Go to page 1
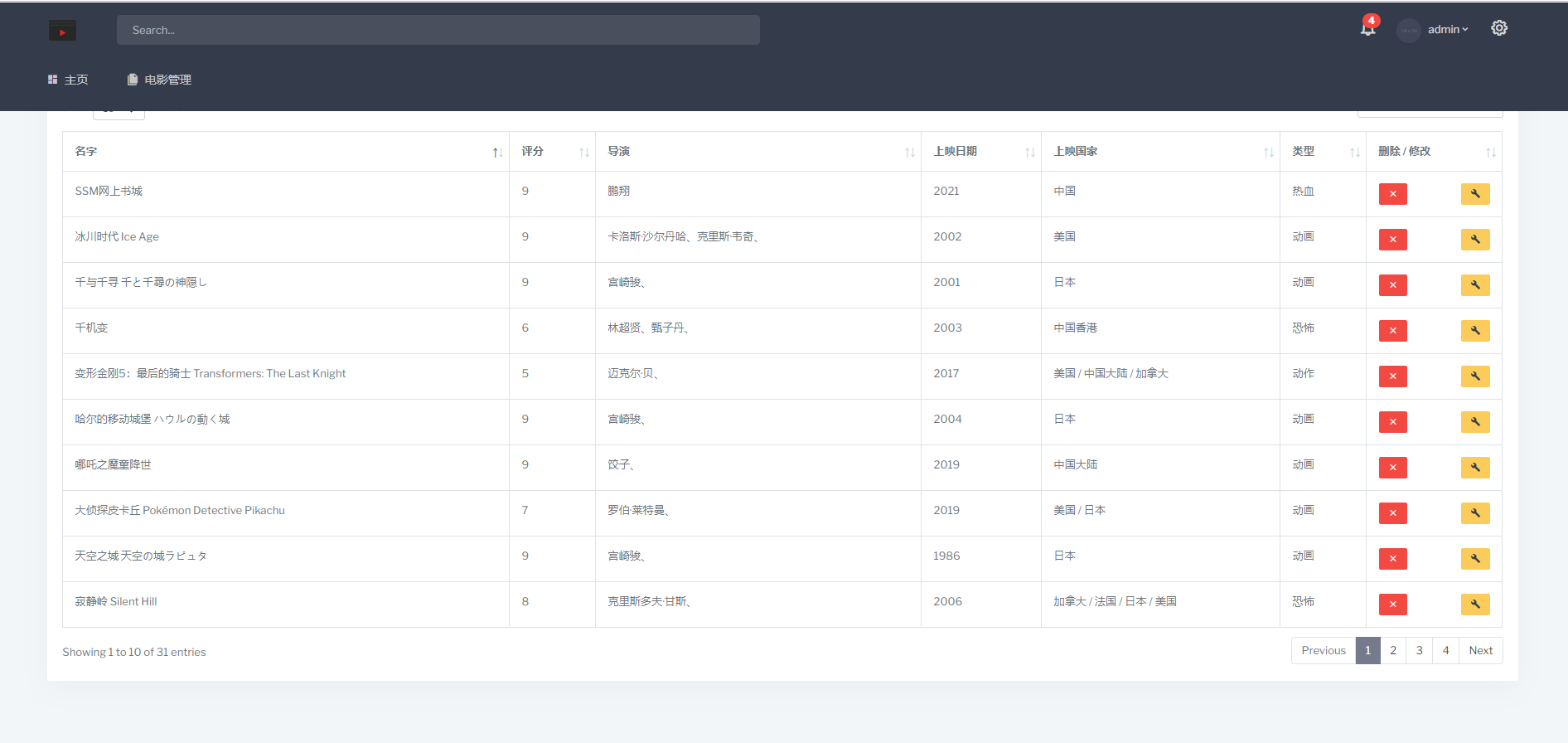The image size is (1568, 743). [x=1367, y=651]
